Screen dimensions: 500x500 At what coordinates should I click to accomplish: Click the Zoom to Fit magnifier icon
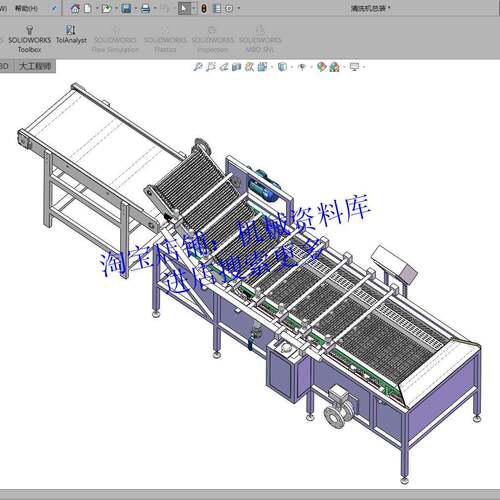[198, 67]
